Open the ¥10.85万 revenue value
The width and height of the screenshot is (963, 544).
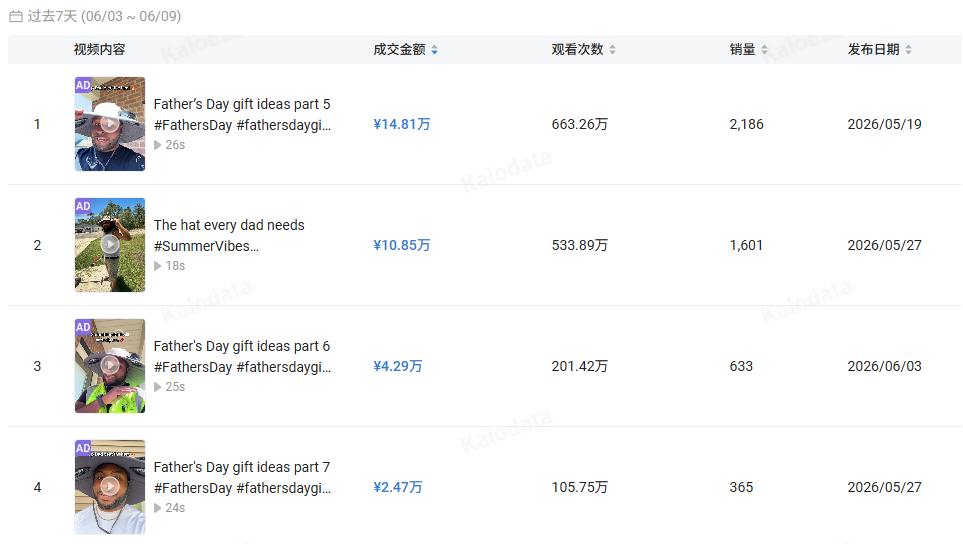tap(402, 245)
